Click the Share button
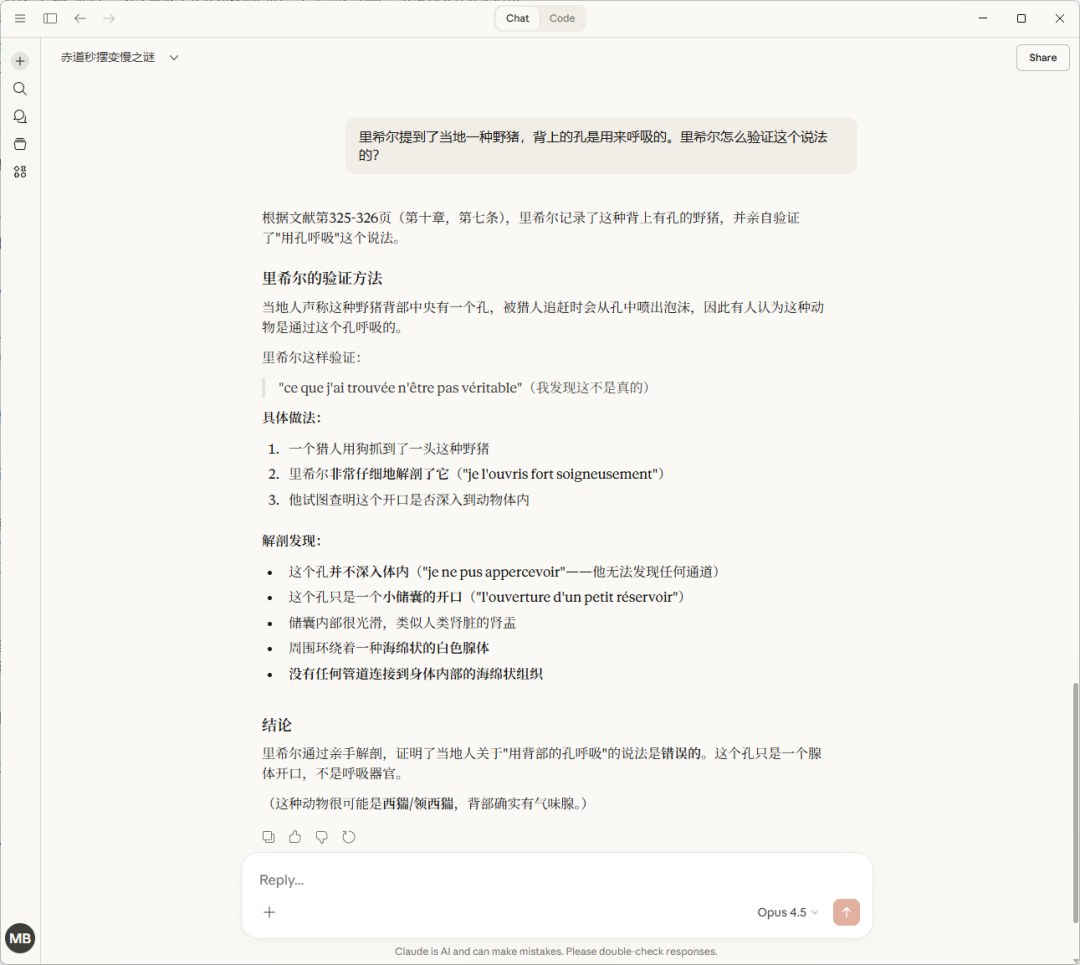Viewport: 1080px width, 965px height. (1042, 58)
